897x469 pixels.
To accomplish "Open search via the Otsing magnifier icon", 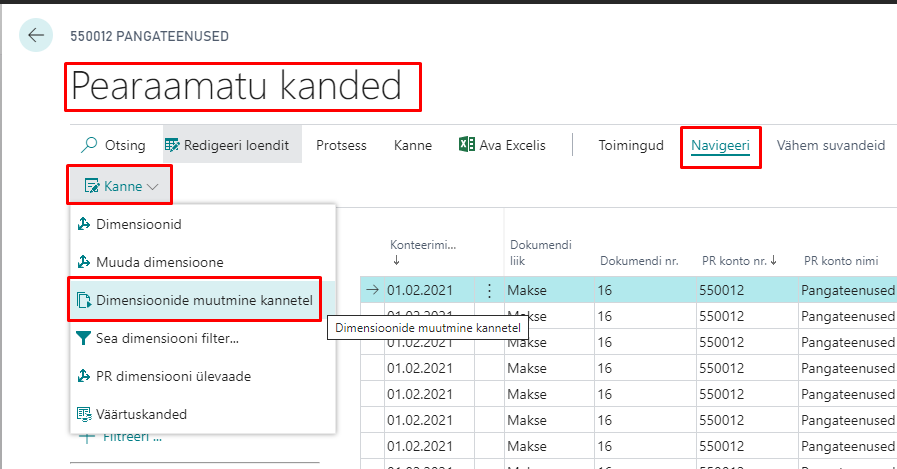I will click(x=89, y=145).
